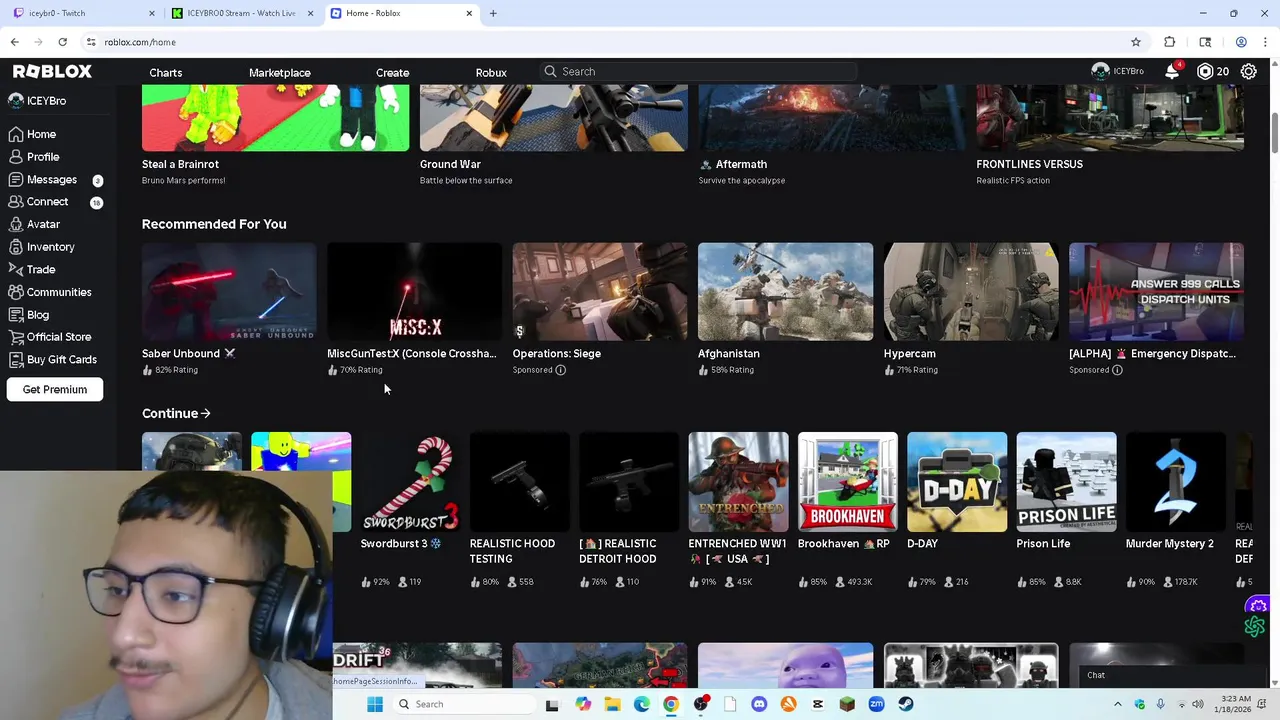Click the volume icon in system tray

pyautogui.click(x=1198, y=704)
